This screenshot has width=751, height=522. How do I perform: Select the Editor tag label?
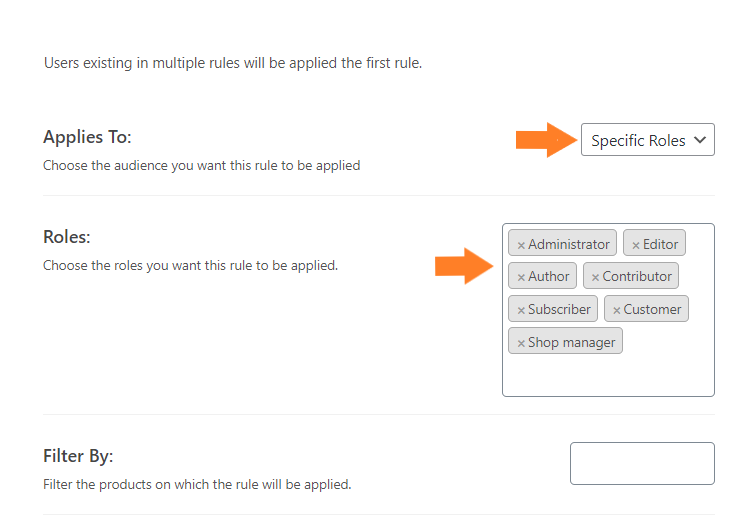click(x=660, y=244)
